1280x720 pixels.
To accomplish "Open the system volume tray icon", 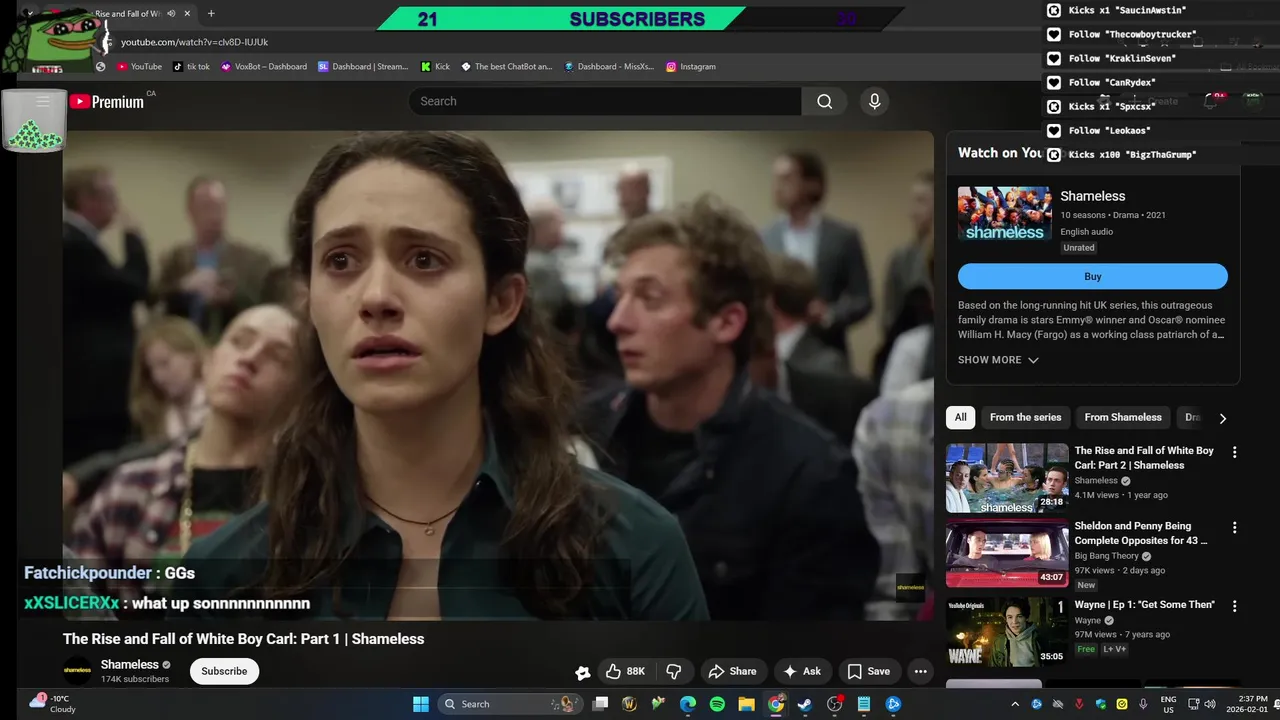I will coord(1211,704).
